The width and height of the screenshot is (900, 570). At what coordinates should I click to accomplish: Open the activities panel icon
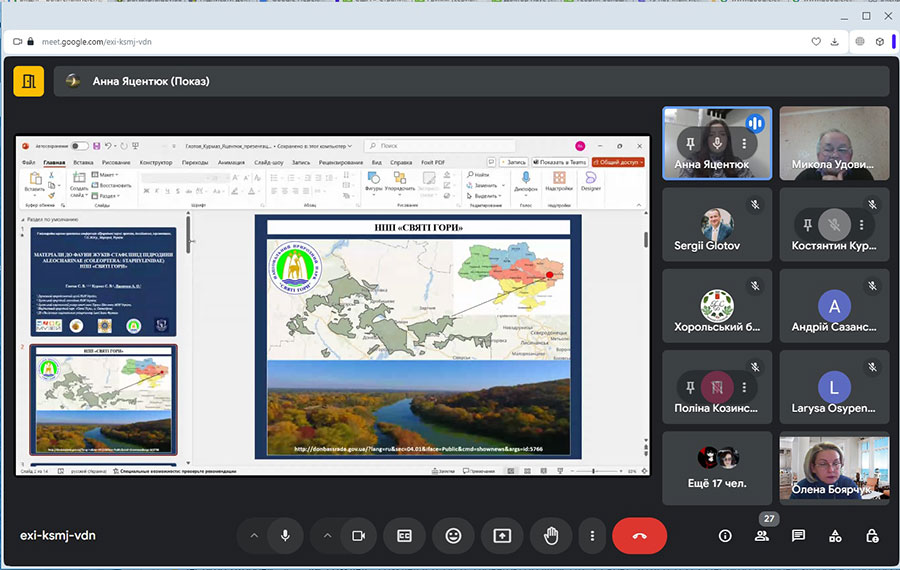click(835, 536)
